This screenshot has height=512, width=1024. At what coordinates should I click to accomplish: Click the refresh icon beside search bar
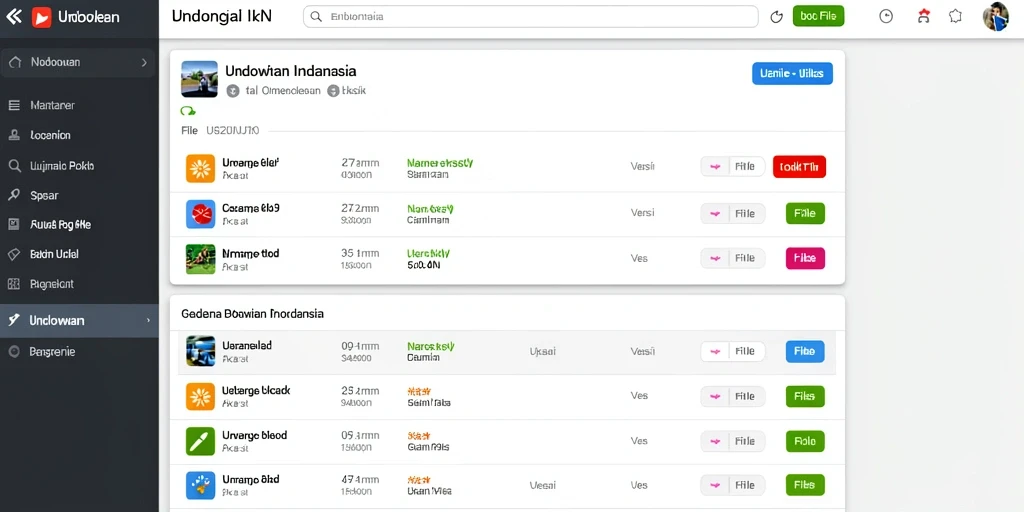tap(776, 17)
